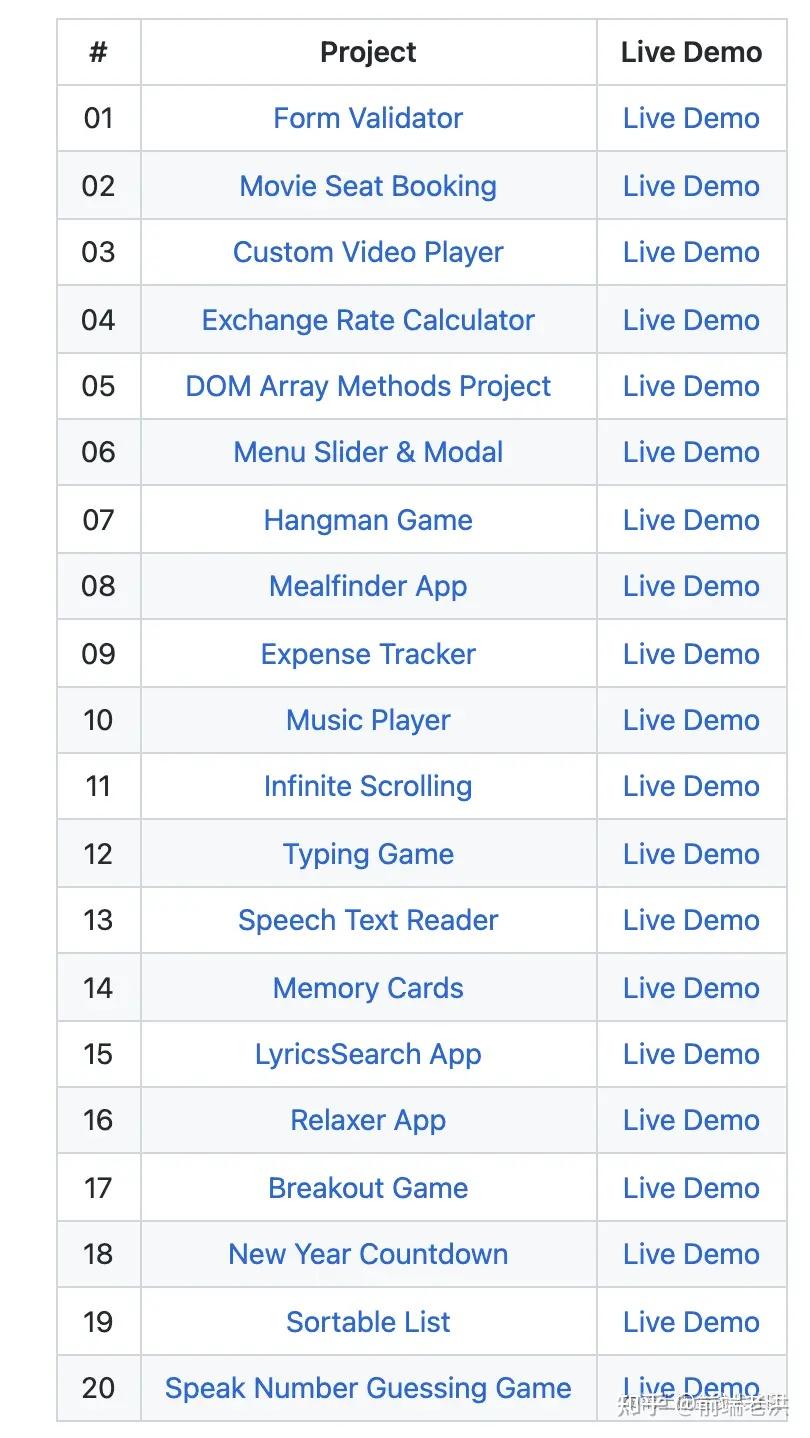Open the Speak Number Guessing Game project

pos(368,1388)
